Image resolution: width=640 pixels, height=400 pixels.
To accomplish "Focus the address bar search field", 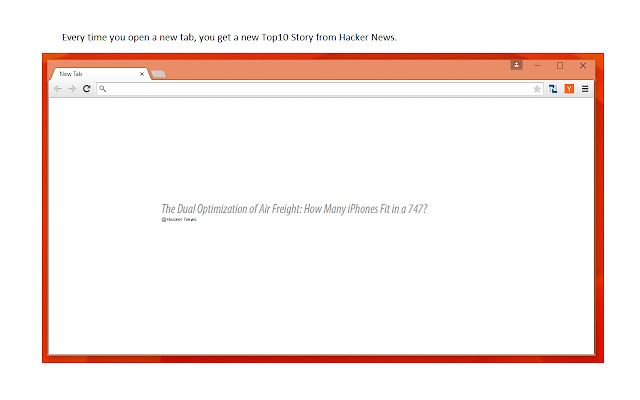I will click(320, 89).
